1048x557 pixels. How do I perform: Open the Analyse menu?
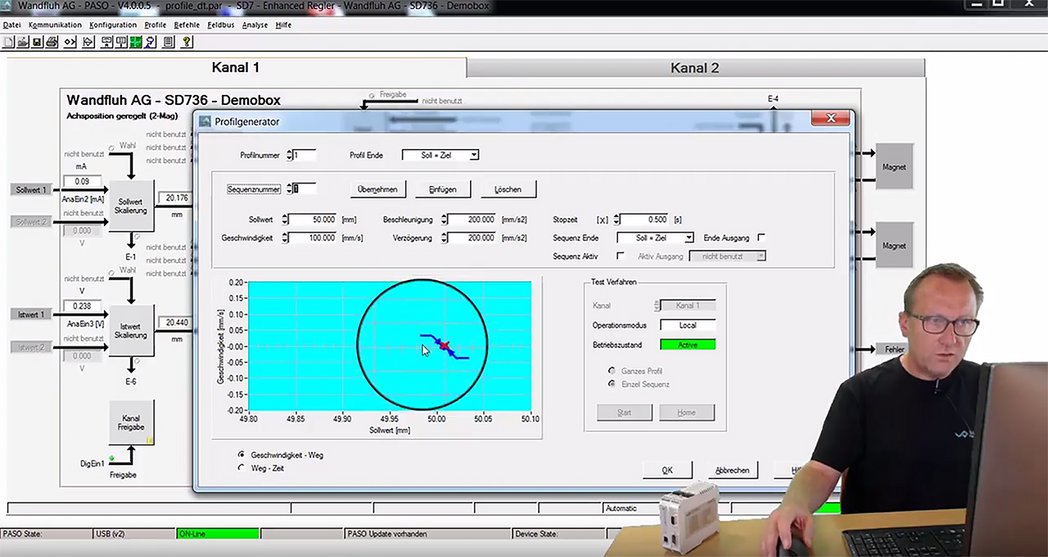point(255,25)
